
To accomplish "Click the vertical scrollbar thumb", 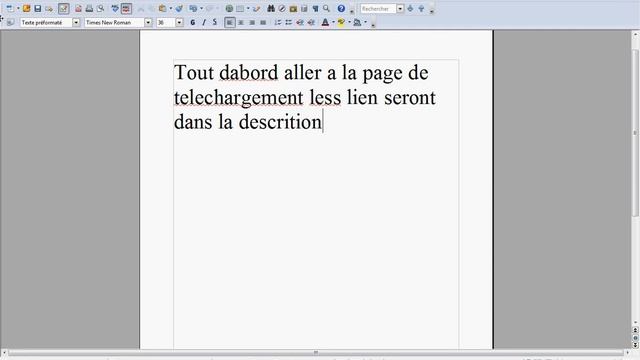I will click(x=635, y=133).
